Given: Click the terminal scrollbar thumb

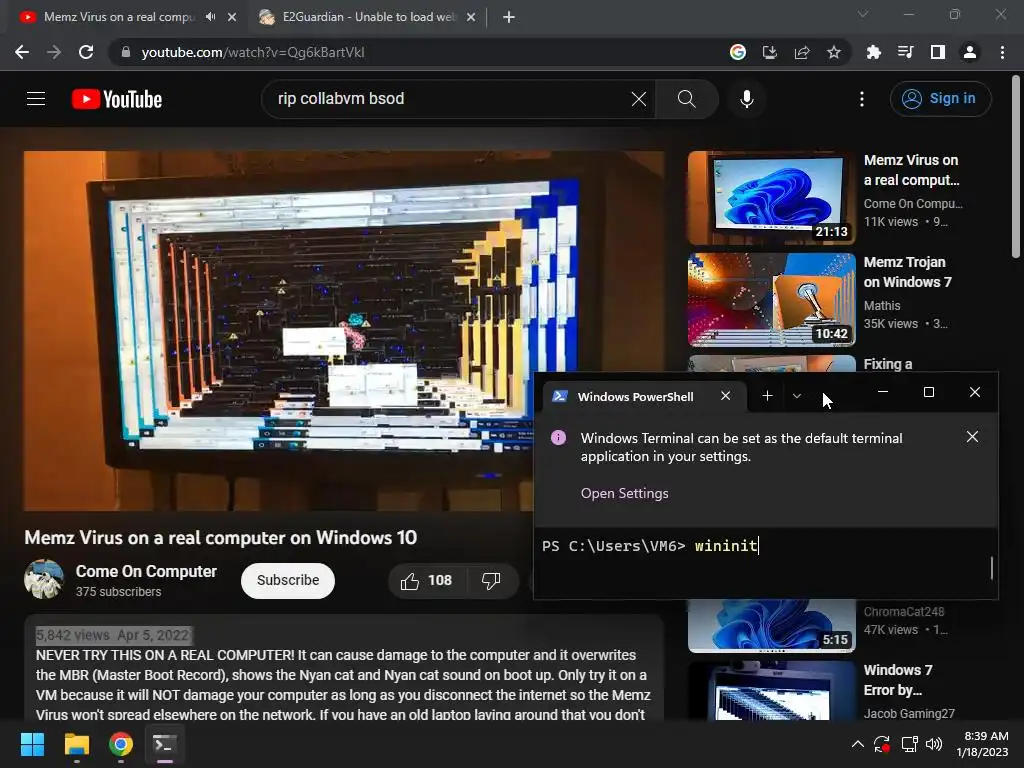Looking at the screenshot, I should (991, 568).
